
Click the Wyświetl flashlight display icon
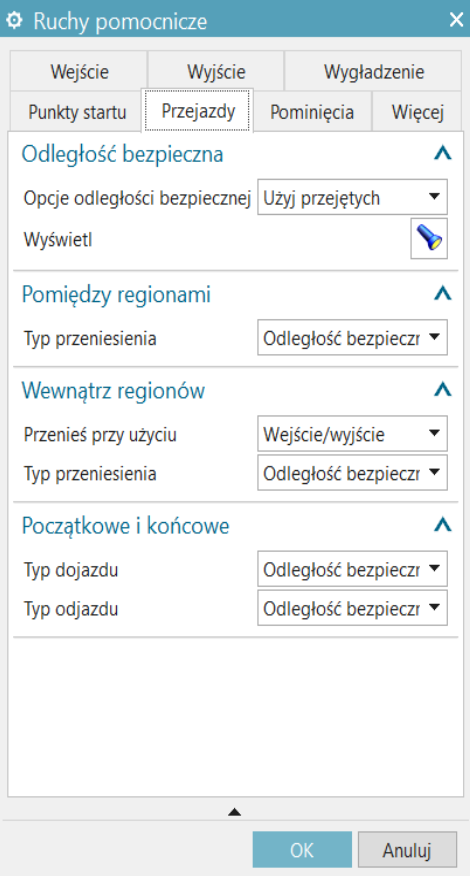tap(429, 239)
